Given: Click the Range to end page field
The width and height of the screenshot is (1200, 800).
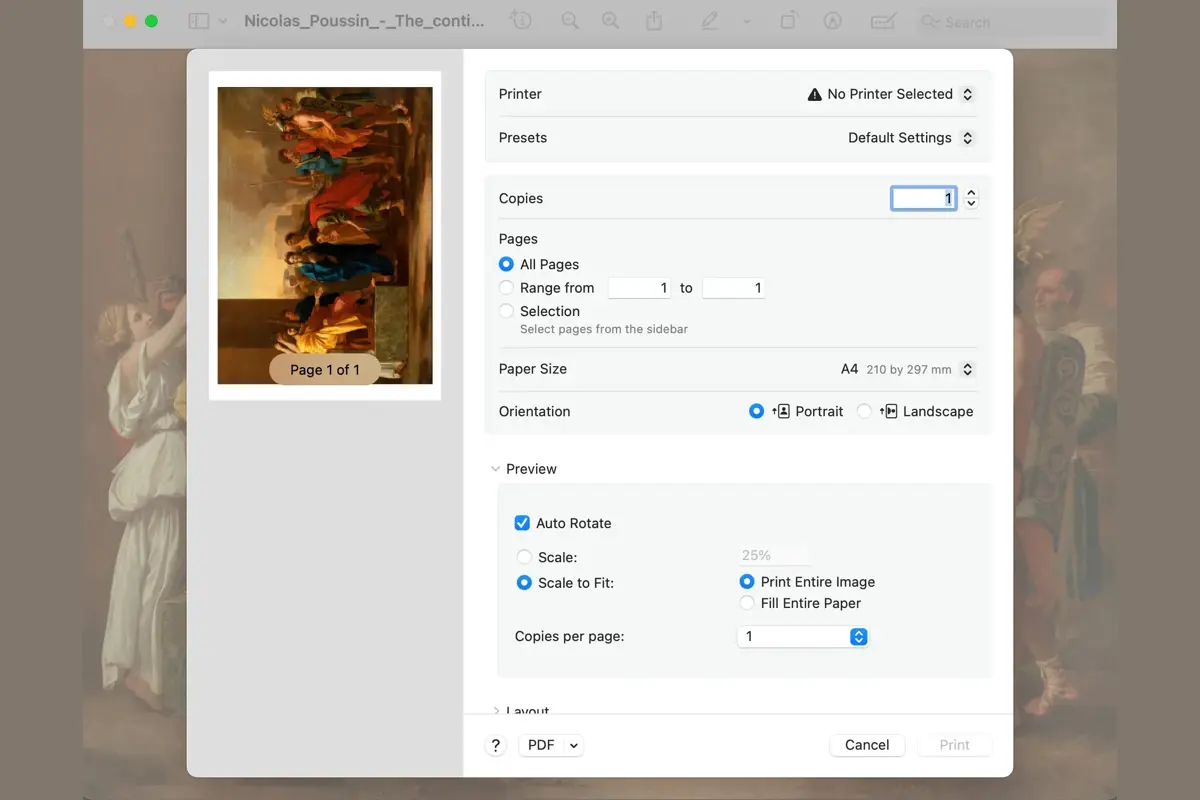Looking at the screenshot, I should (733, 288).
